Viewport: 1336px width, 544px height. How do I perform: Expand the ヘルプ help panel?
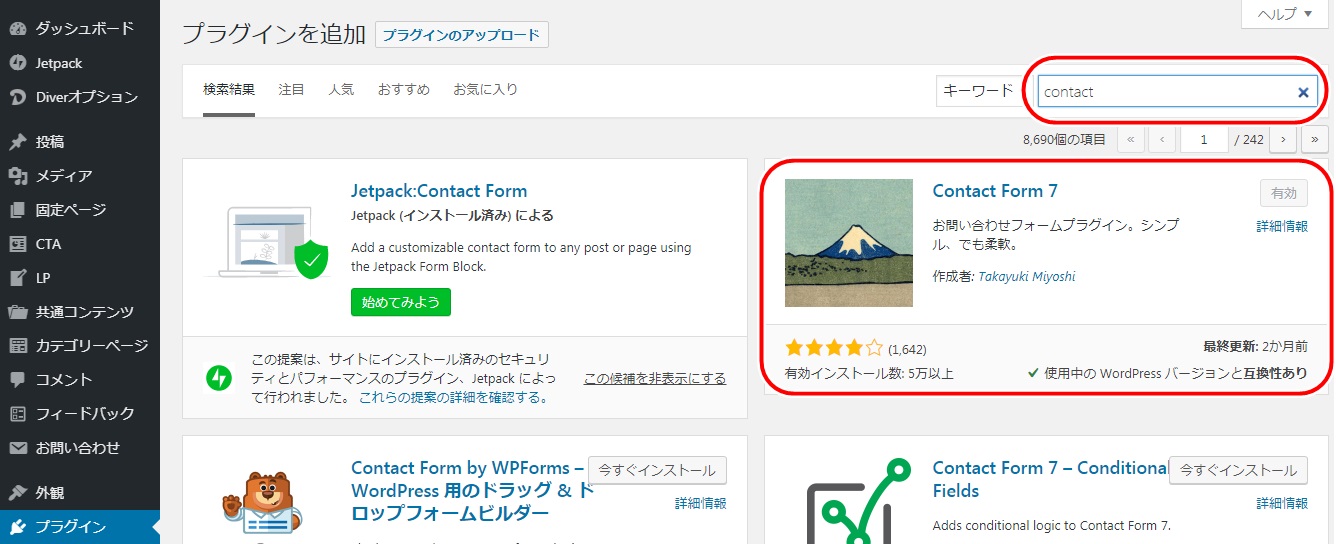1283,14
